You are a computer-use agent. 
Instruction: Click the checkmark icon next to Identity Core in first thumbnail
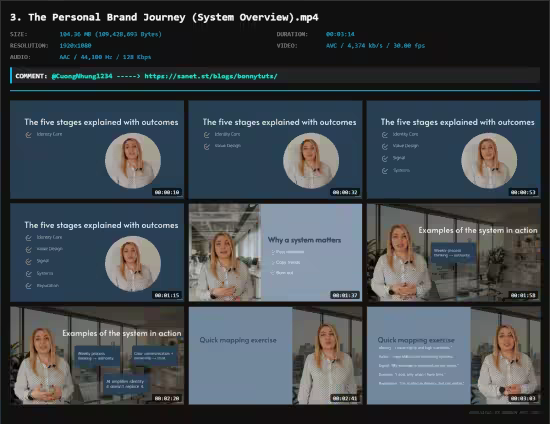[x=28, y=135]
